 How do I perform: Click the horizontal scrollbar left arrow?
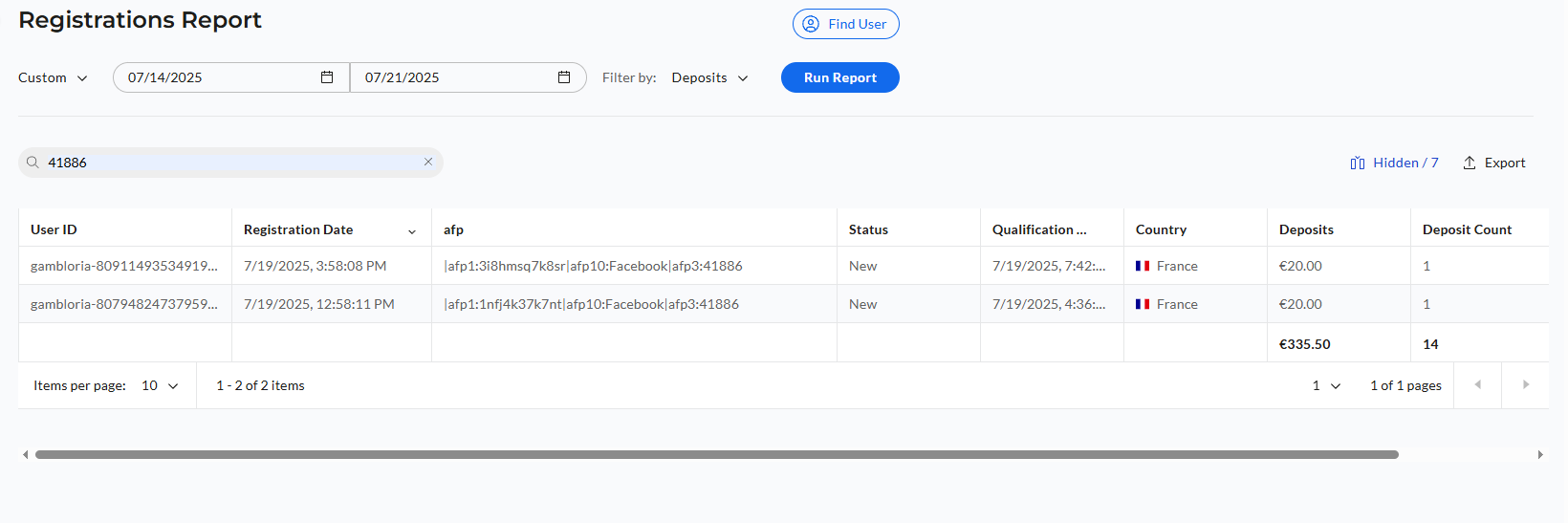click(25, 455)
